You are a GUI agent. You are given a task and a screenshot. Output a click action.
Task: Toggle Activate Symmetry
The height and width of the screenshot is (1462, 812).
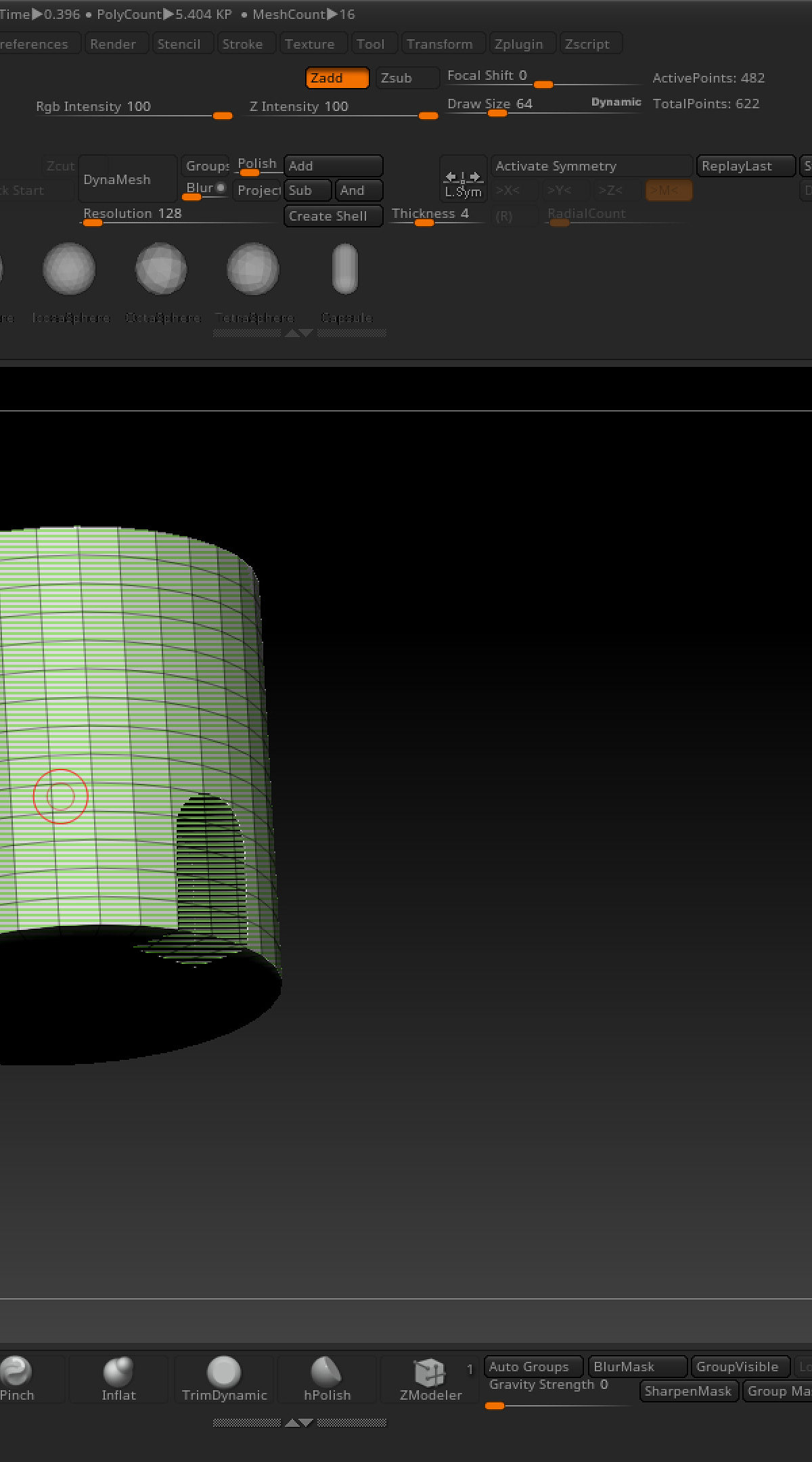[591, 166]
